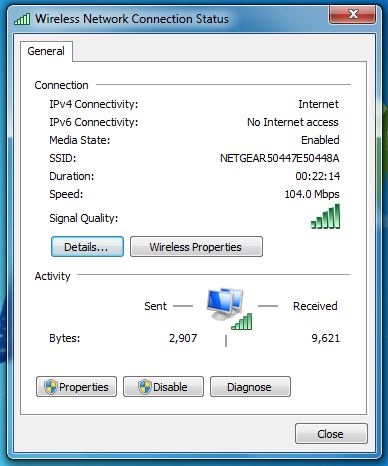The height and width of the screenshot is (466, 388).
Task: Click the Media State value Enabled
Action: point(320,140)
